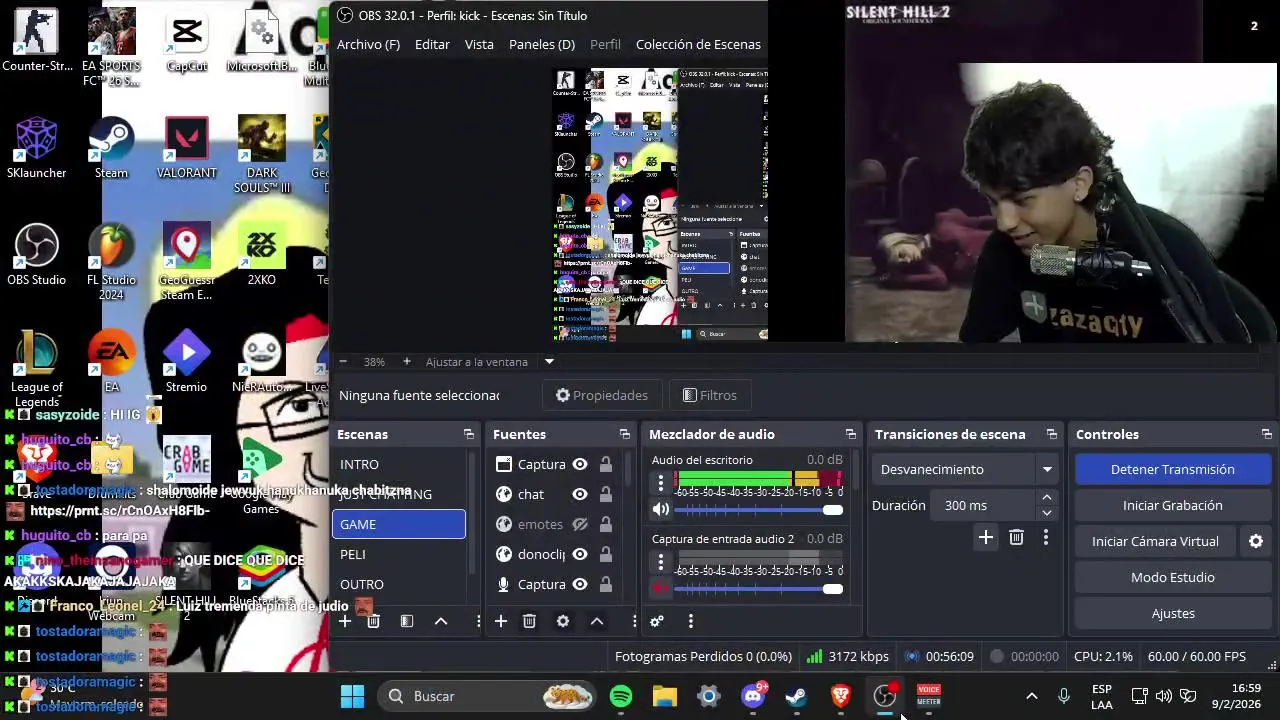Screen dimensions: 1280x720
Task: Hide the chat source with eye icon
Action: (x=580, y=494)
